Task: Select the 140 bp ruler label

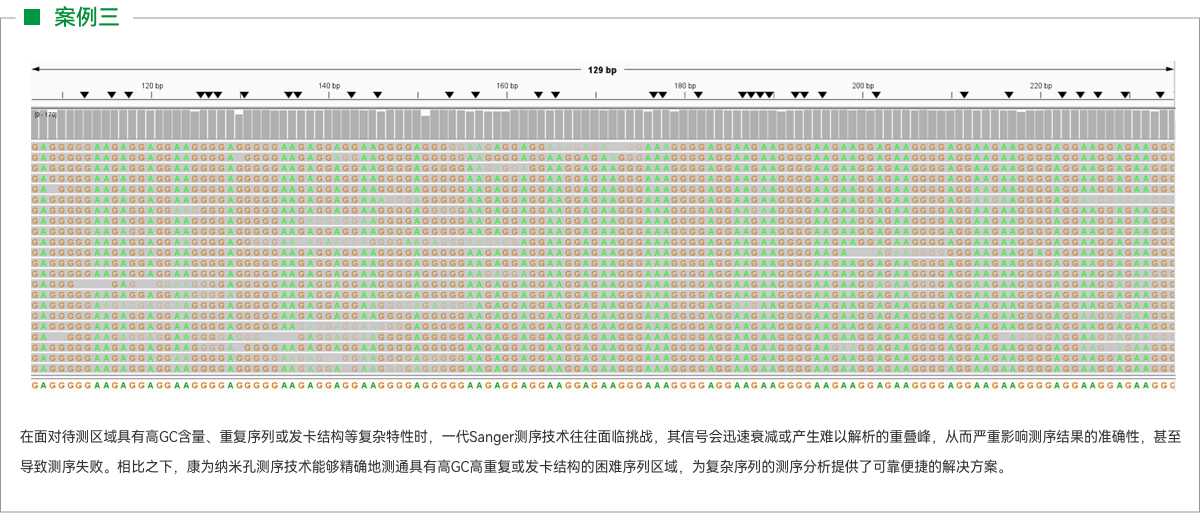Action: [329, 86]
